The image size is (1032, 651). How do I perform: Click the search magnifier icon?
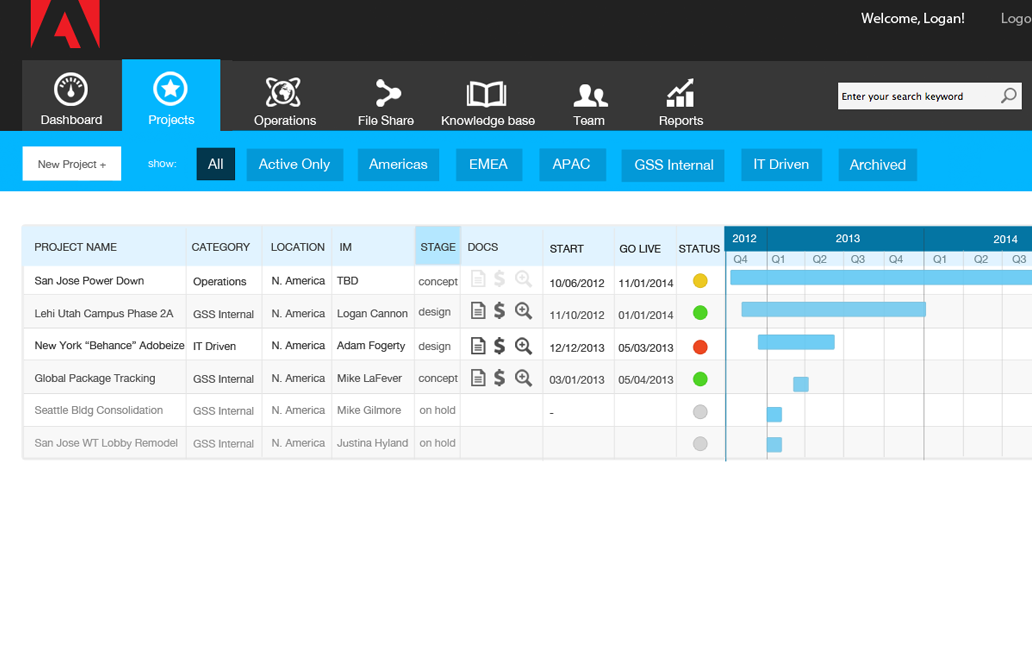tap(1009, 96)
